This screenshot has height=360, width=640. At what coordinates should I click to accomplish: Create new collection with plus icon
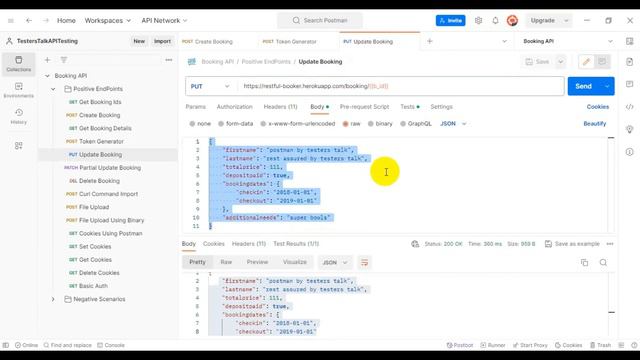click(47, 60)
